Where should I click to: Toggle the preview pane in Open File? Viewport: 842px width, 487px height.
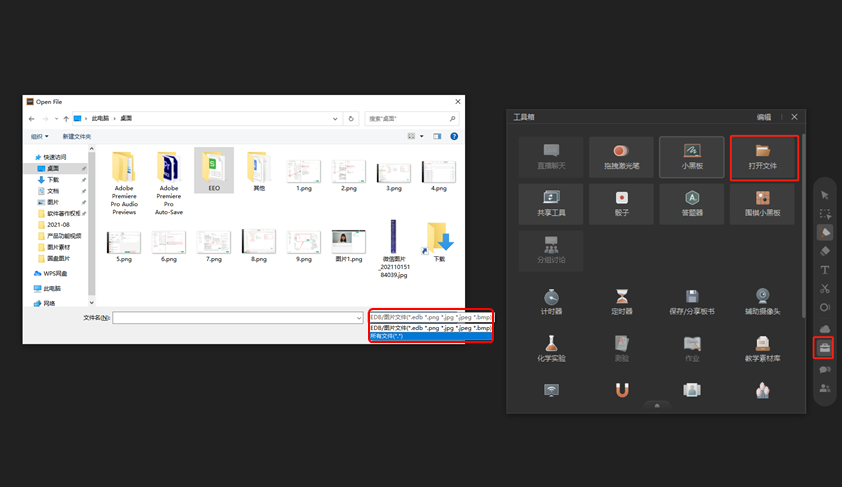pyautogui.click(x=437, y=136)
